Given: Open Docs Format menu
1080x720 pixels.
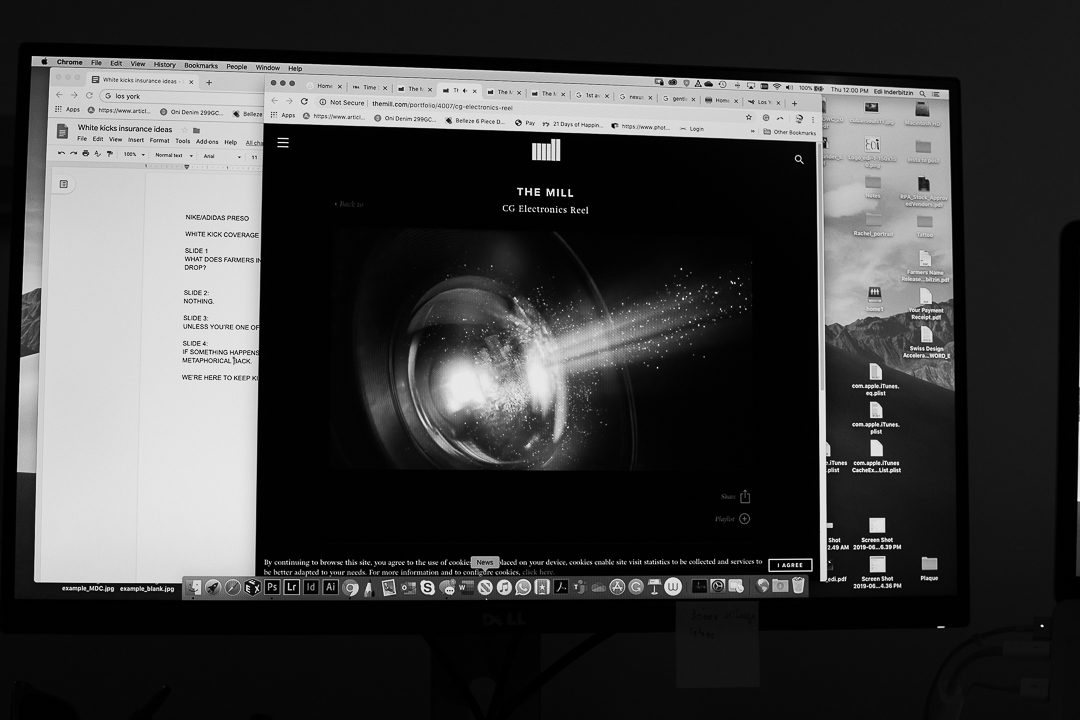Looking at the screenshot, I should click(x=159, y=141).
